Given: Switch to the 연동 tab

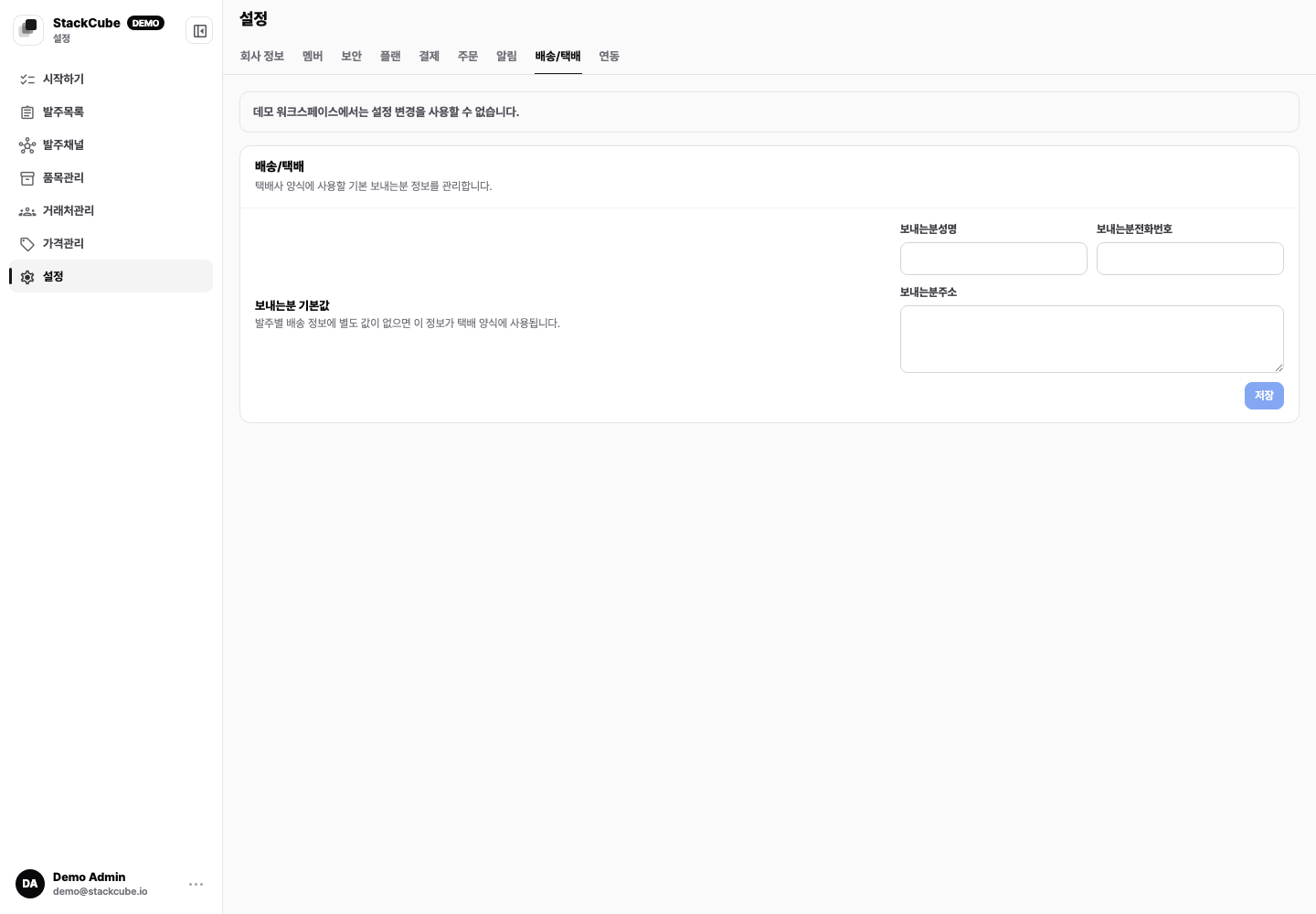Looking at the screenshot, I should coord(610,56).
